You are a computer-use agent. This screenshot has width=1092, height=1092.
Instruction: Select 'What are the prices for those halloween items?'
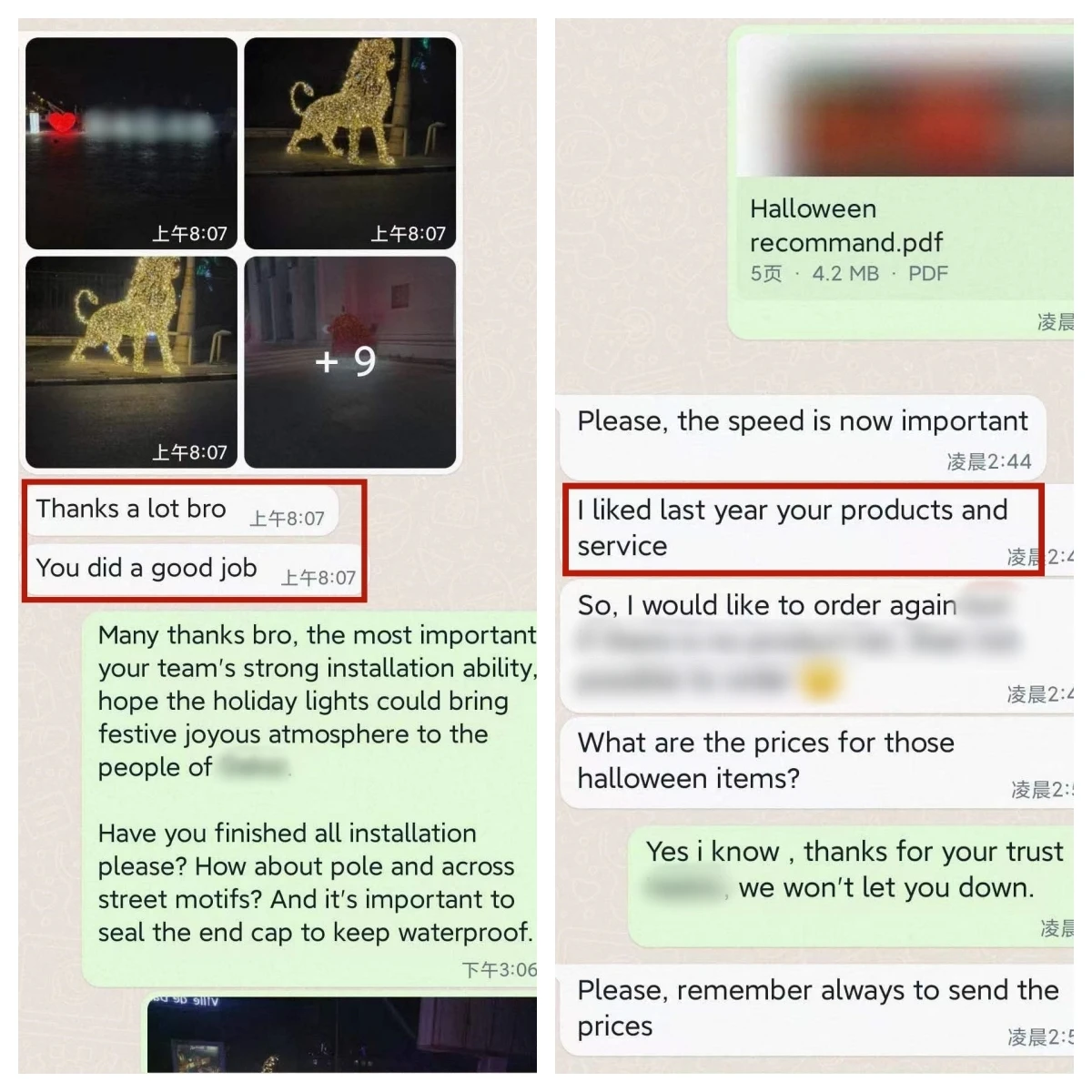[x=817, y=763]
